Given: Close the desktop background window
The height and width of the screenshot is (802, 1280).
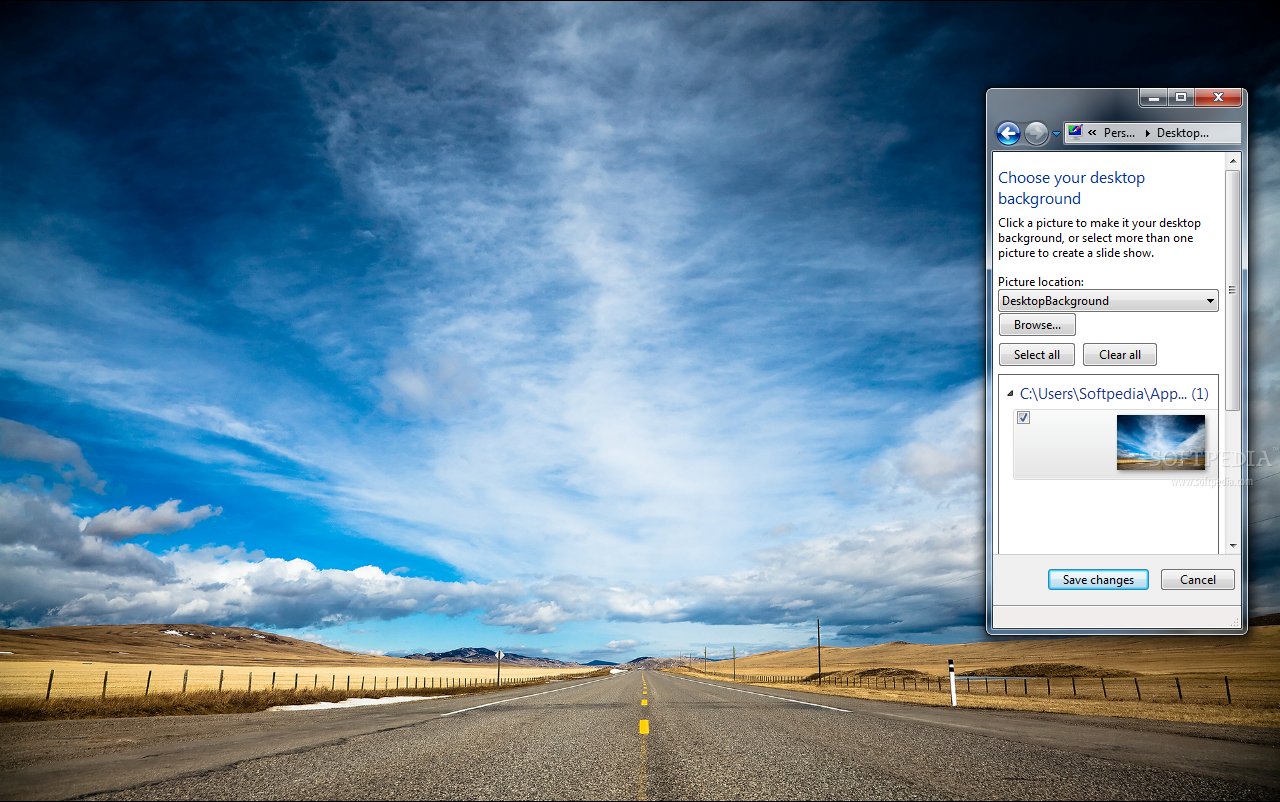Looking at the screenshot, I should click(1218, 97).
